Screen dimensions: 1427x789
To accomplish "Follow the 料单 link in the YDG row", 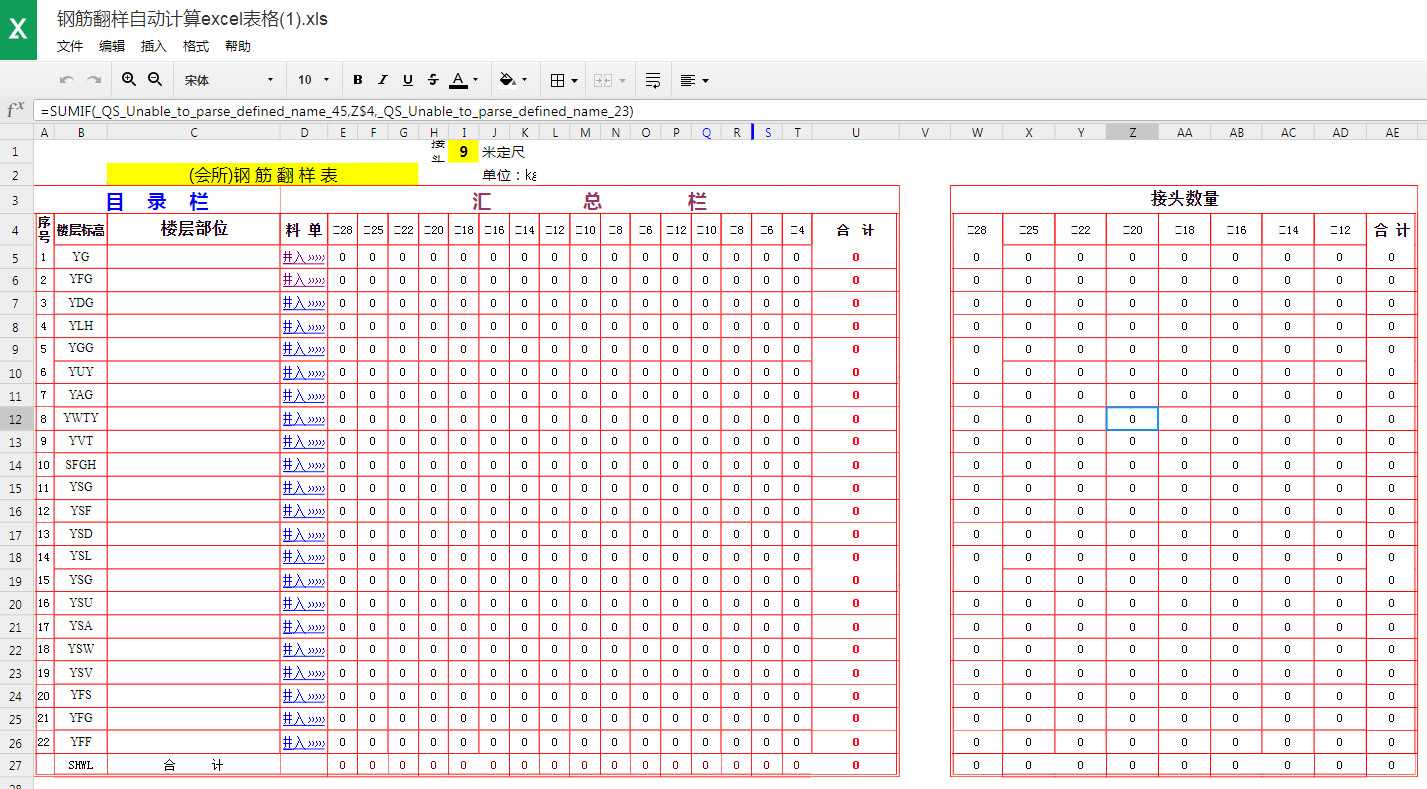I will coord(304,303).
